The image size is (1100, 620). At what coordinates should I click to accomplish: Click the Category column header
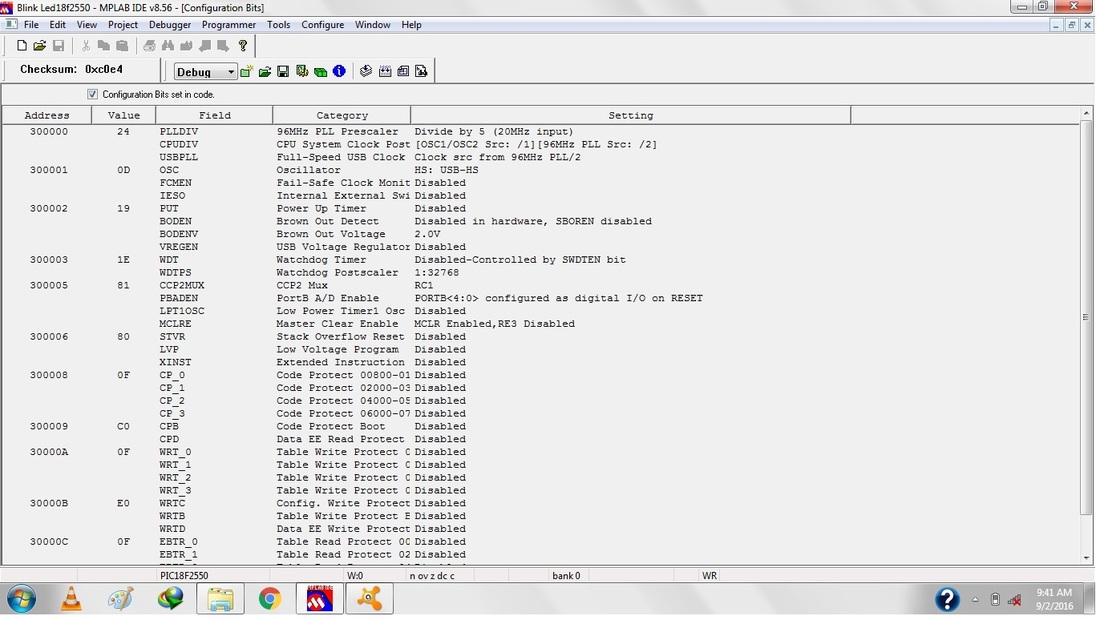[x=342, y=115]
